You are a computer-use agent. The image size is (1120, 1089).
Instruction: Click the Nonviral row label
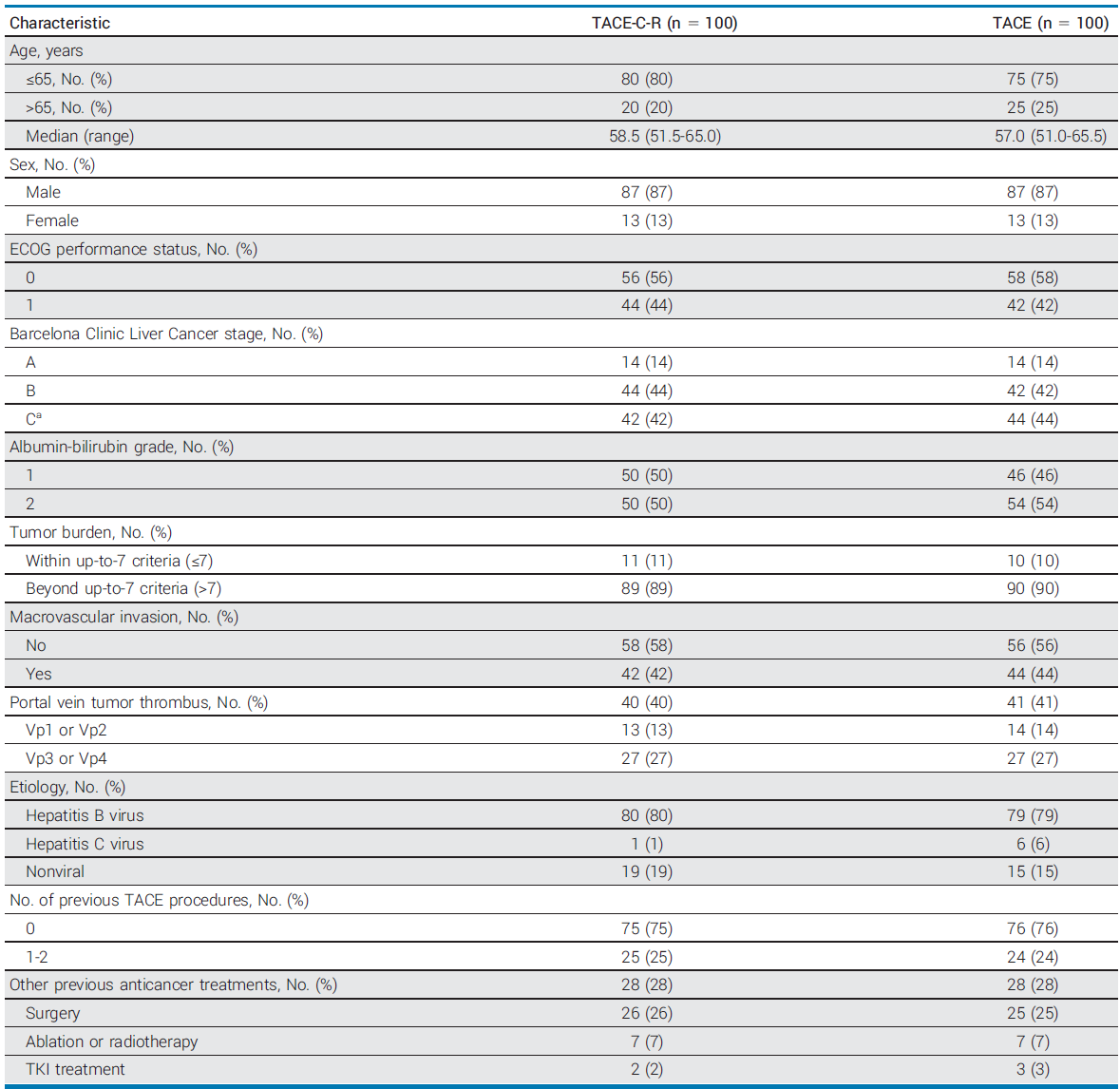pyautogui.click(x=55, y=871)
